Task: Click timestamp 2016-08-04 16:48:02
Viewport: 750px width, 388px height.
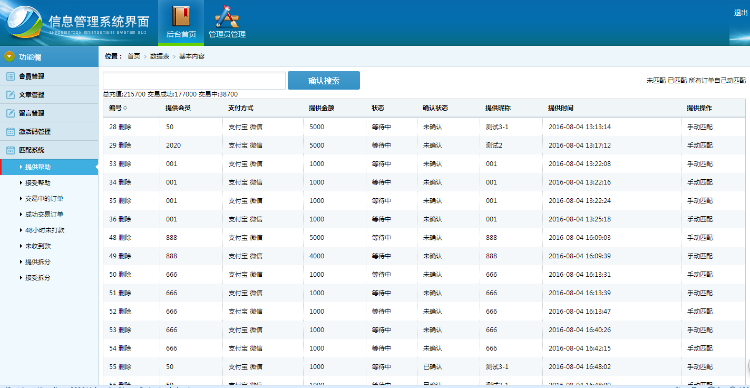Action: coord(579,367)
